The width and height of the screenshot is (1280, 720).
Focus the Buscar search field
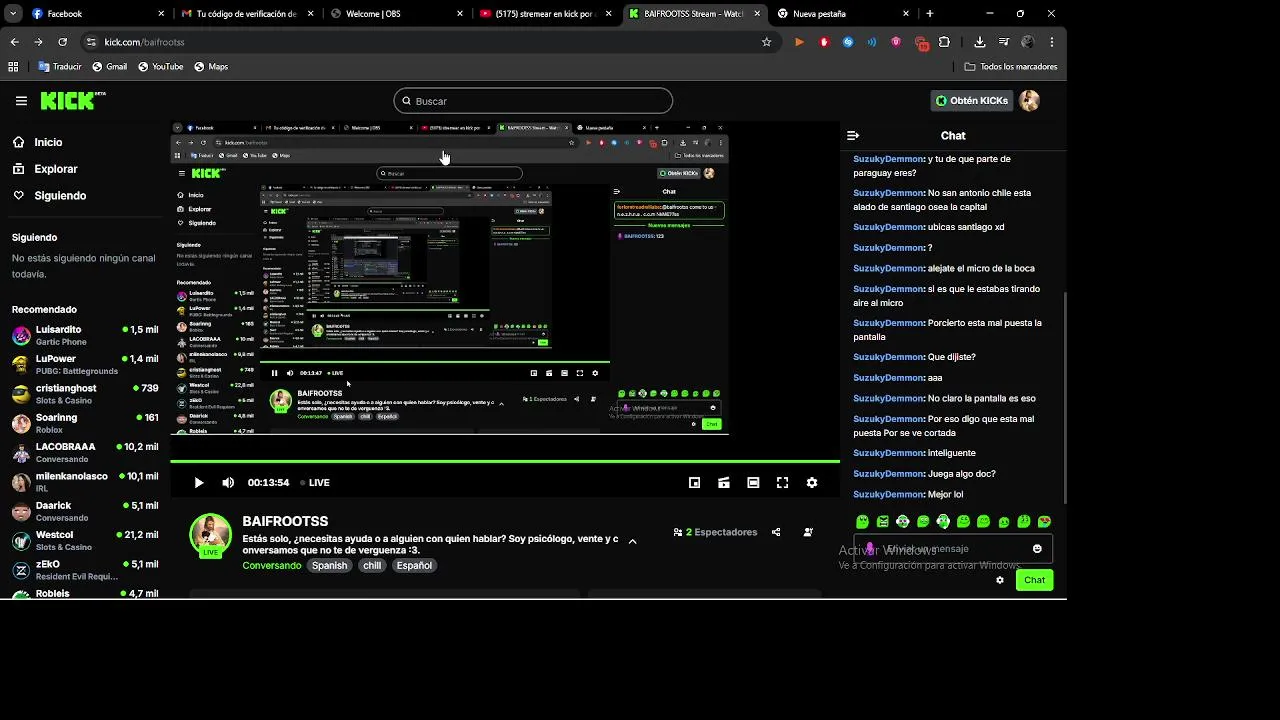coord(533,101)
